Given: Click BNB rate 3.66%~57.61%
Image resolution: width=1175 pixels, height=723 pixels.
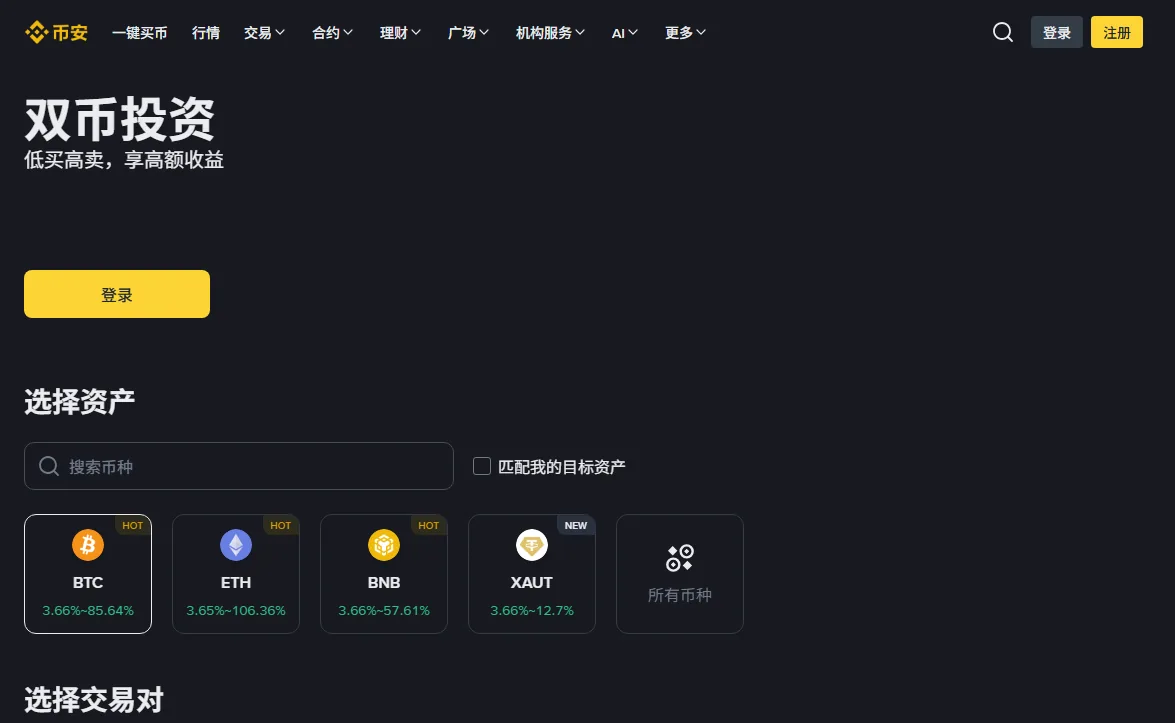Looking at the screenshot, I should pyautogui.click(x=384, y=611).
